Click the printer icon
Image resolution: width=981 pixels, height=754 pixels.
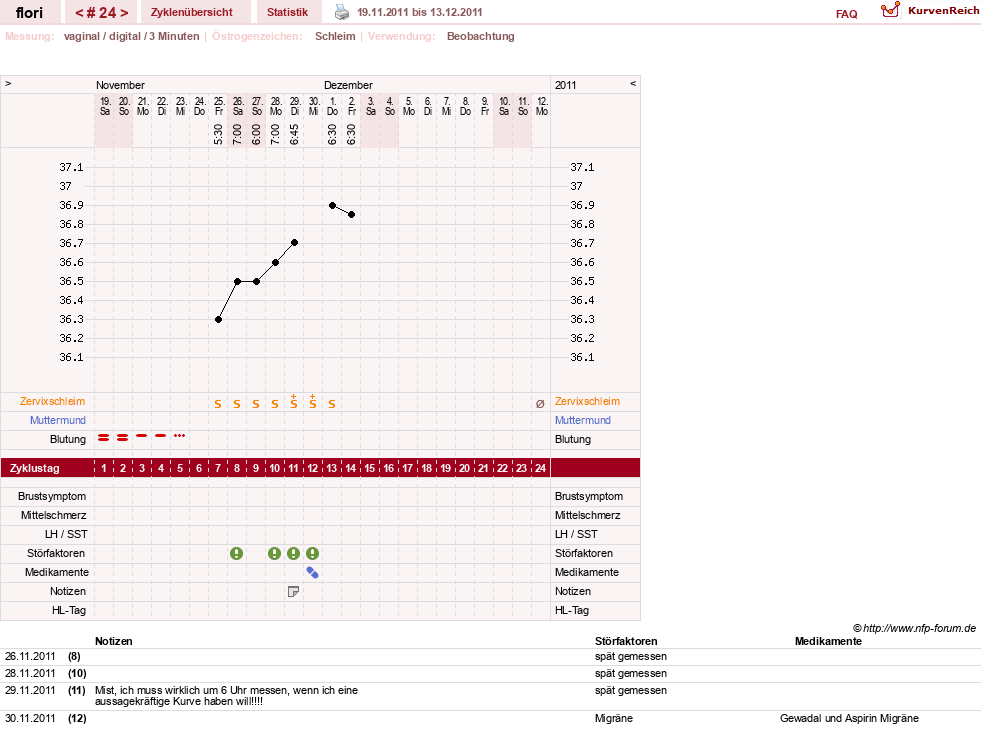pos(342,12)
